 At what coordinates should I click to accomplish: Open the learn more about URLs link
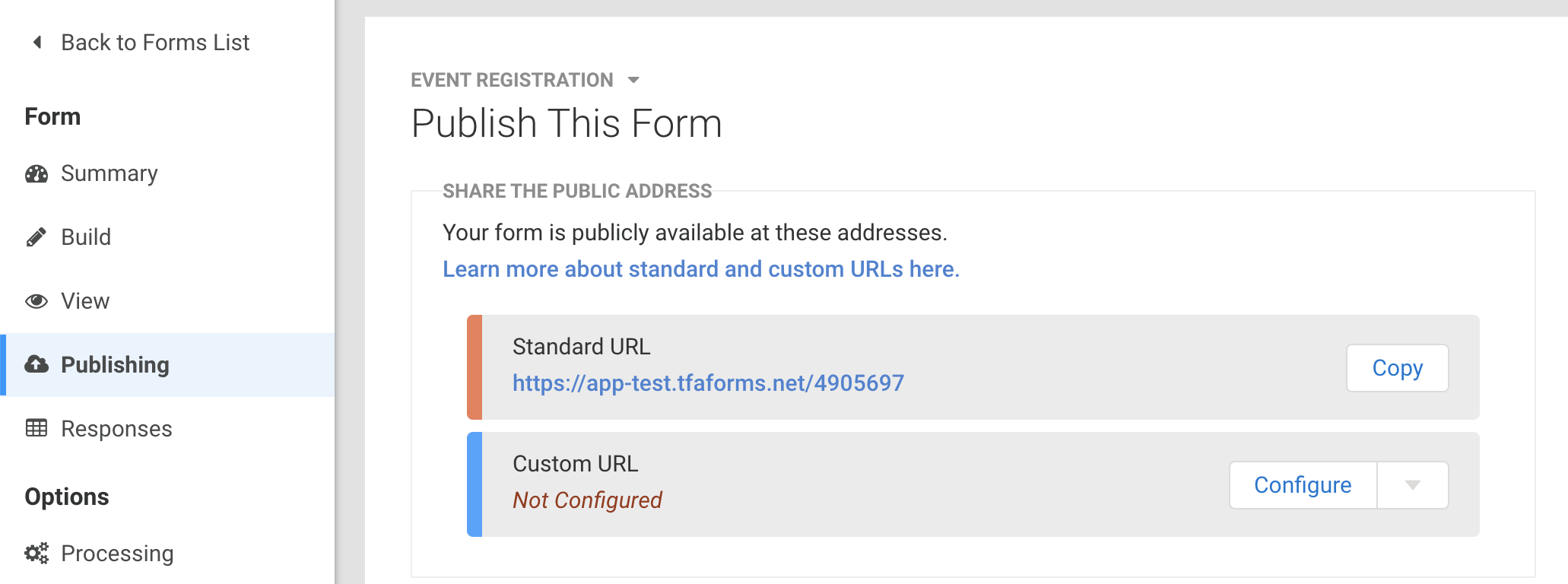pos(700,269)
